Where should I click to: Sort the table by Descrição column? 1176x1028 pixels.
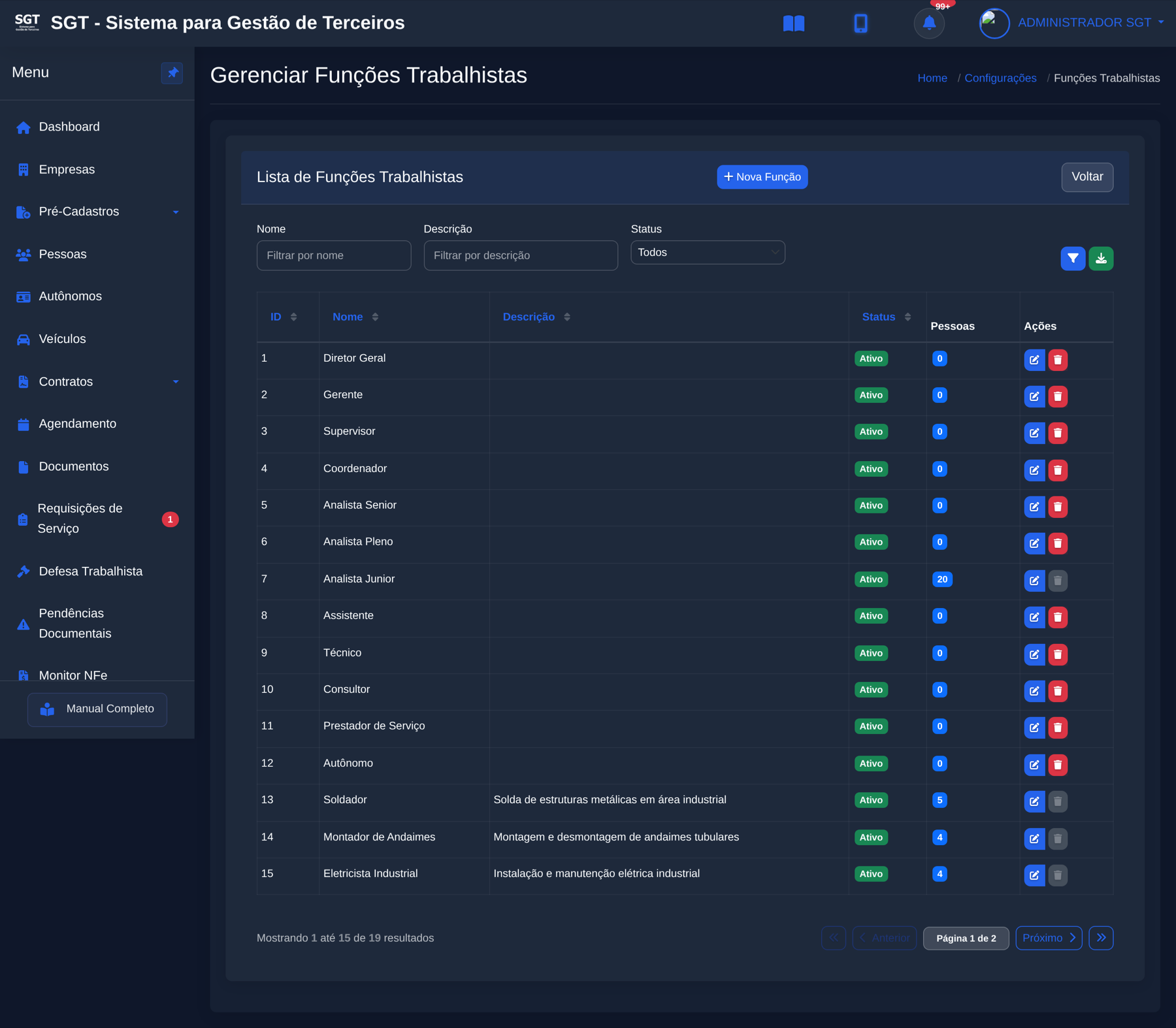[536, 317]
